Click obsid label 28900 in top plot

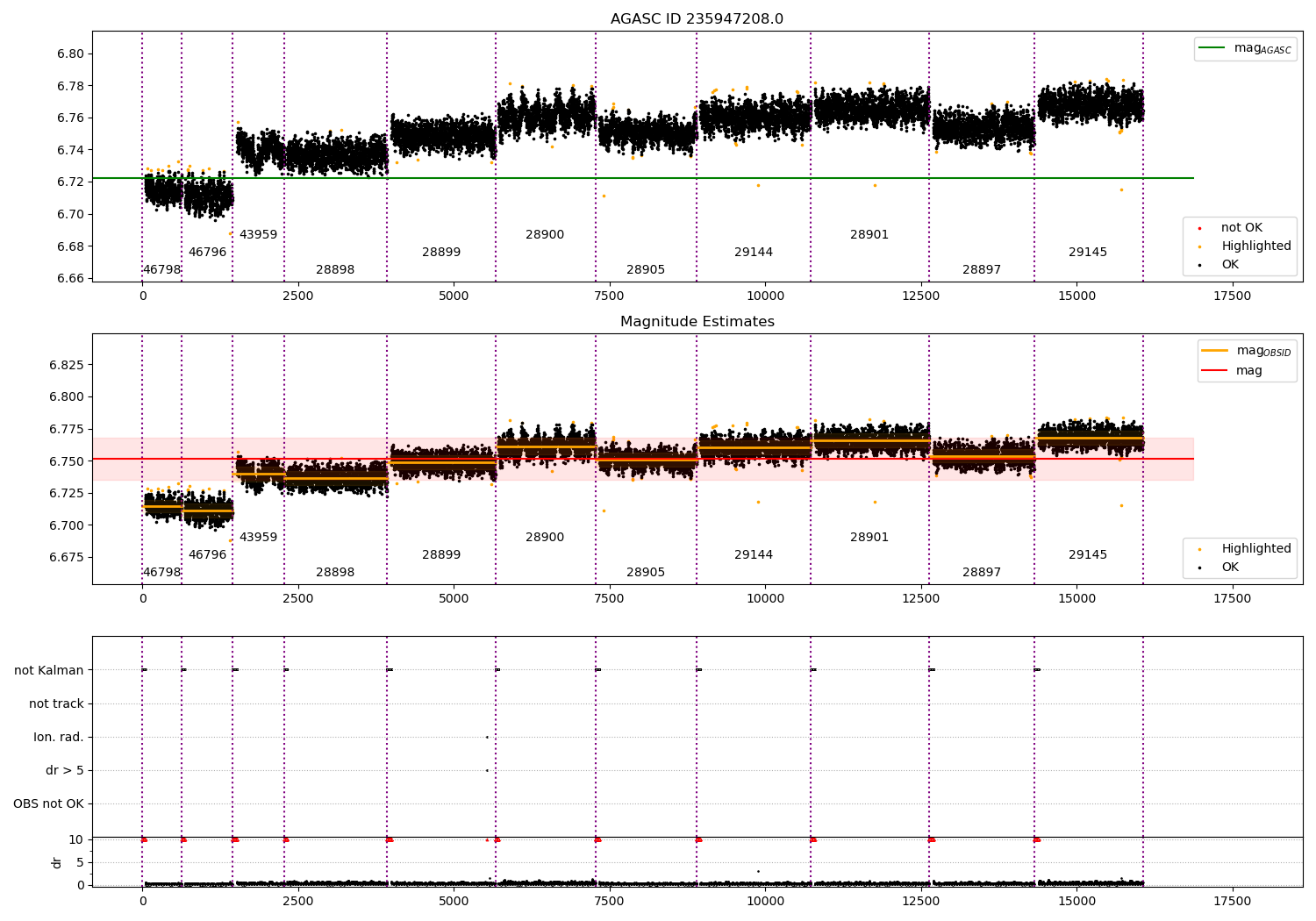[x=545, y=235]
